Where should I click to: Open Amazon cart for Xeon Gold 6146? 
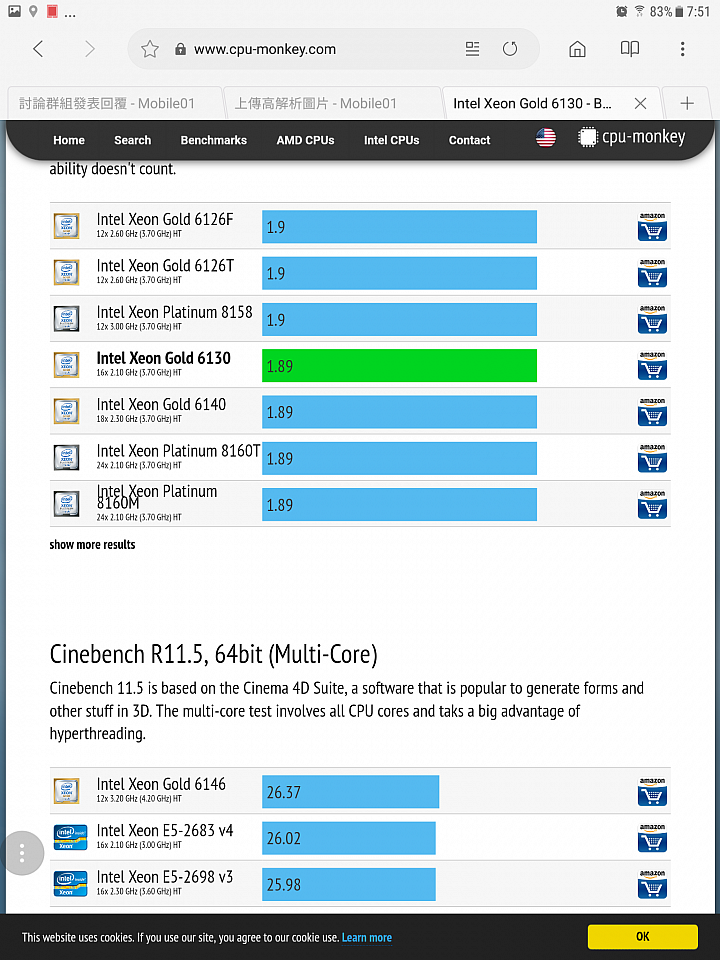[x=652, y=792]
